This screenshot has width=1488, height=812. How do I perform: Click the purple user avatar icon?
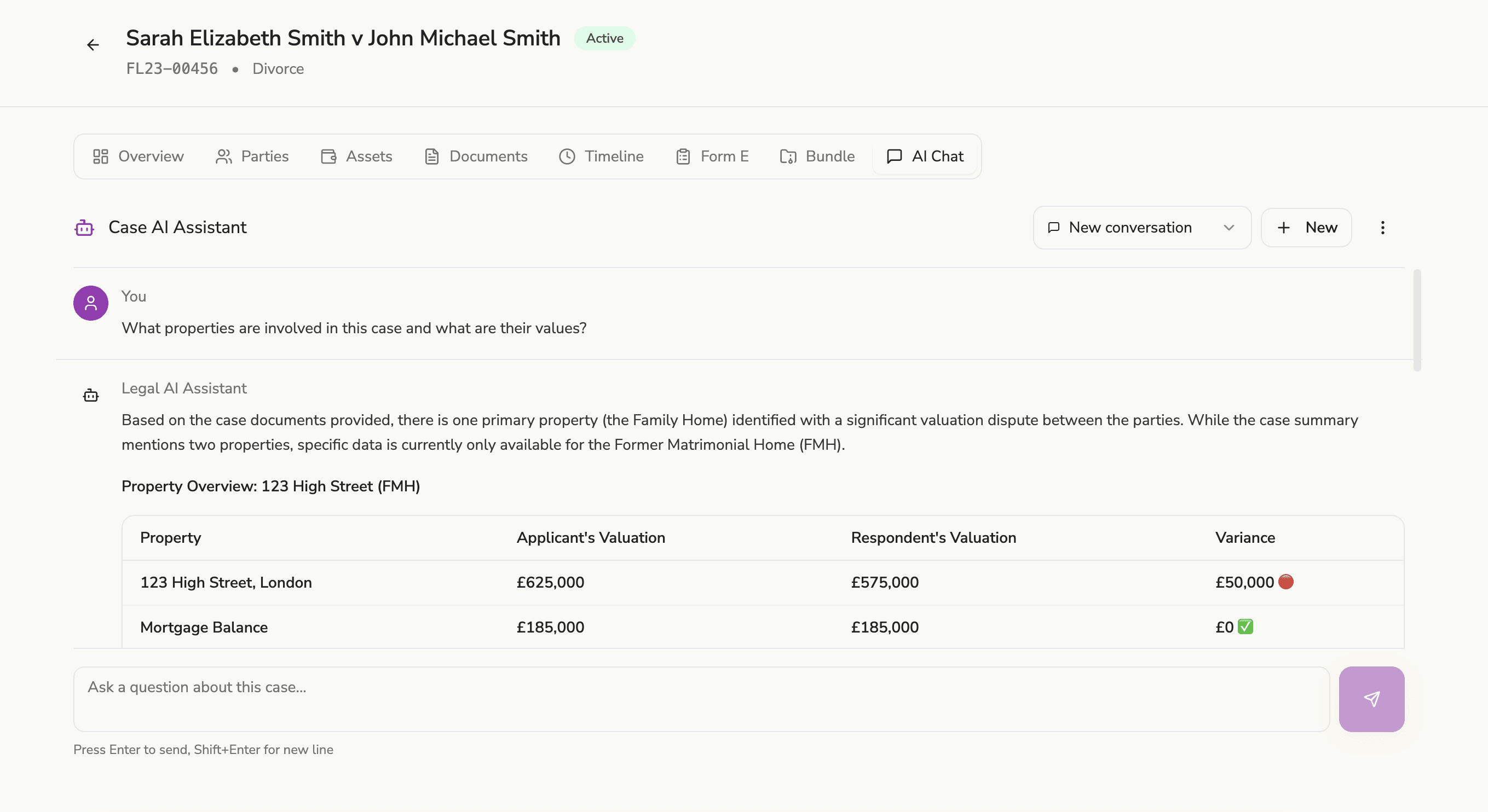91,303
